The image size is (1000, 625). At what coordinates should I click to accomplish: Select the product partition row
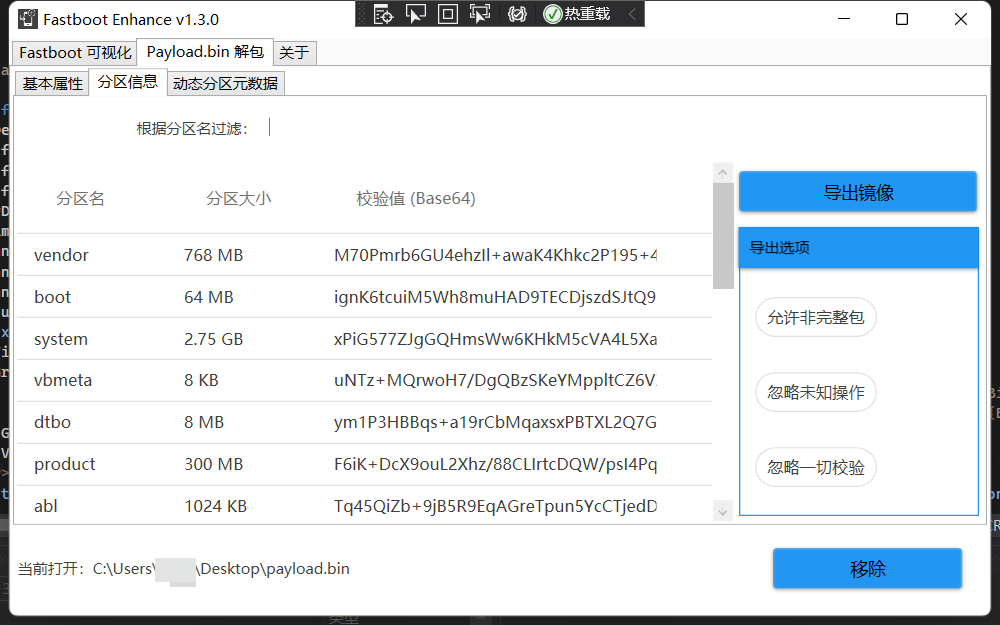click(365, 464)
